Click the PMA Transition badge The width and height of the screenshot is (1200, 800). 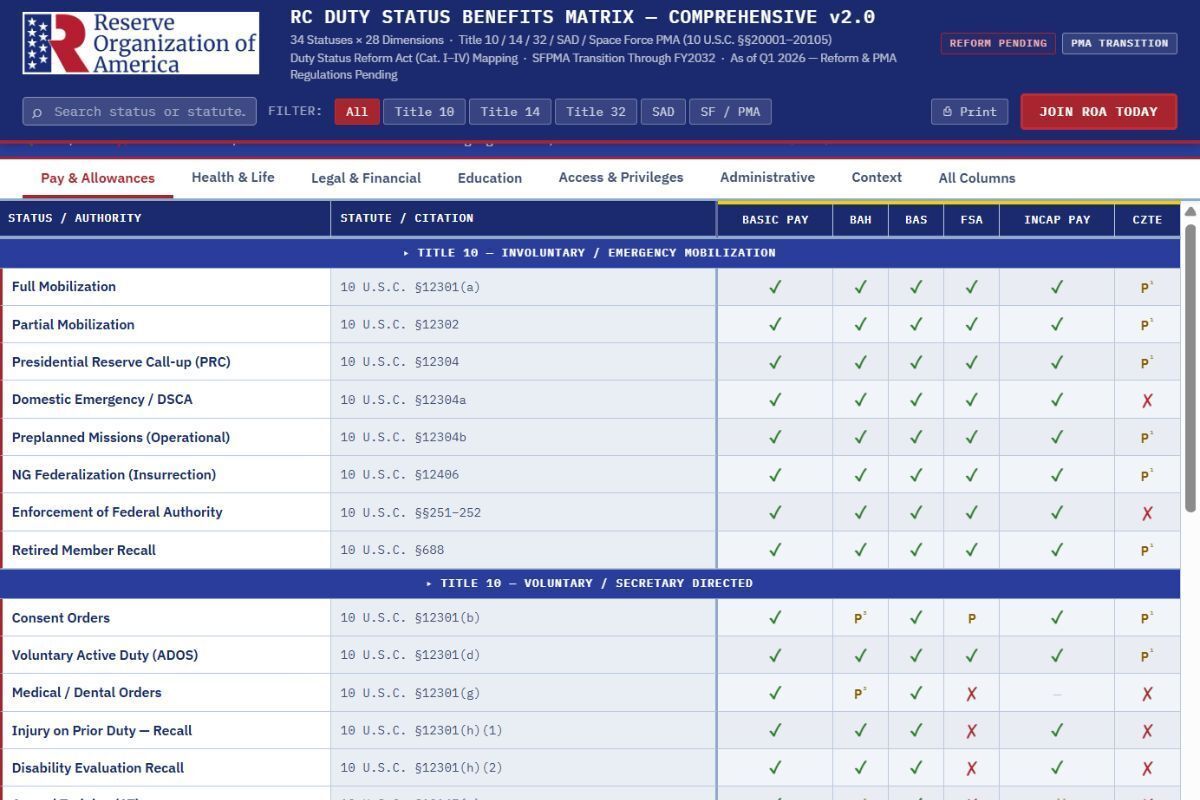(1119, 43)
